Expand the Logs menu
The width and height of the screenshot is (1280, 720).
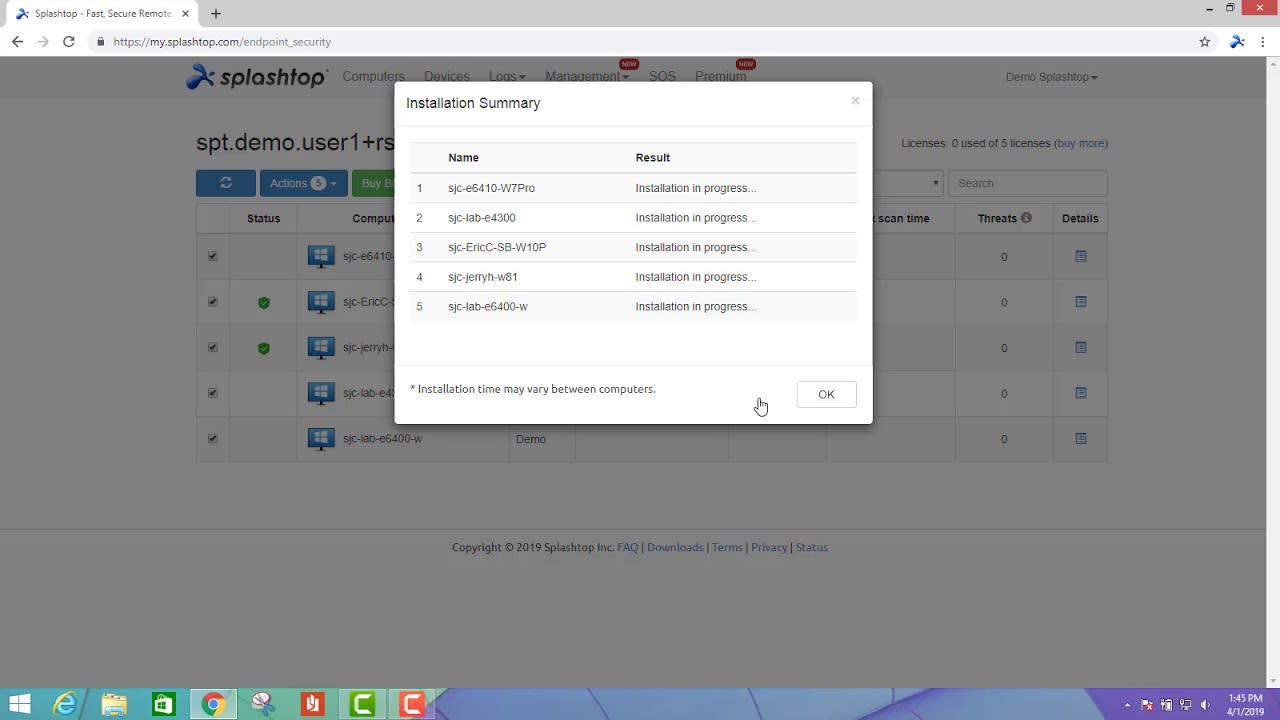506,76
